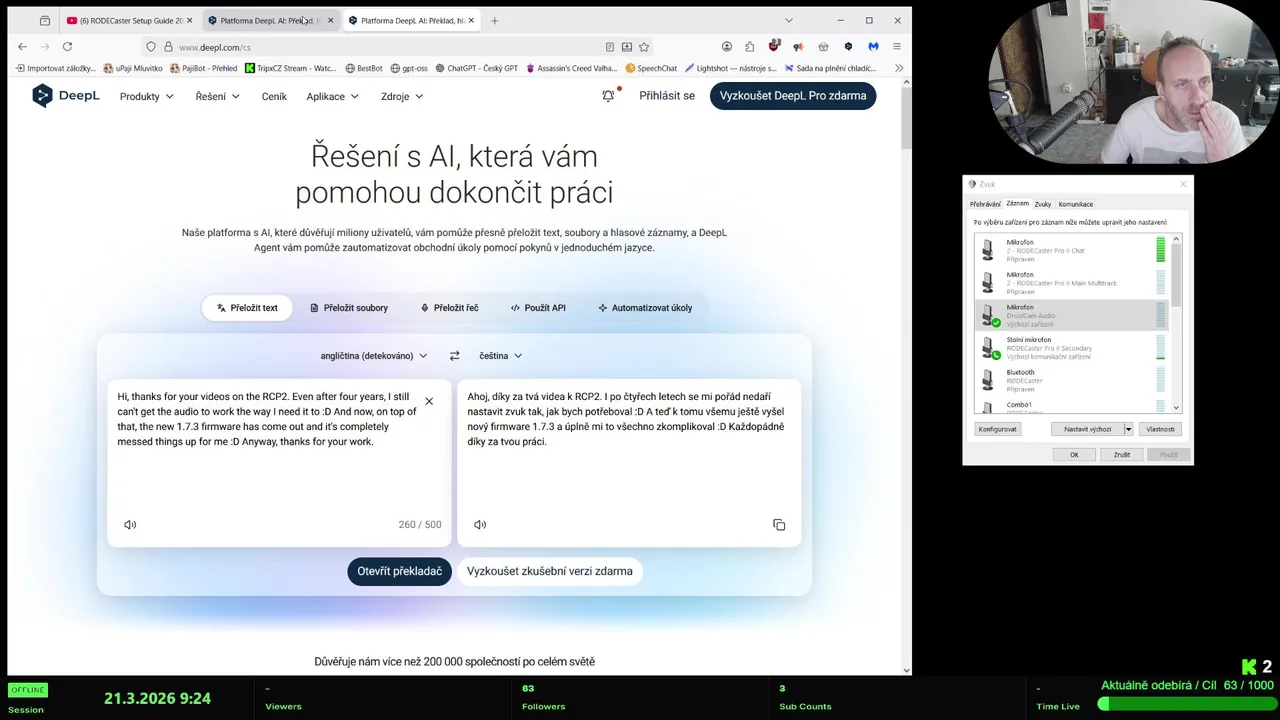Switch to Zvuky tab in Zvuk dialog
This screenshot has height=720, width=1280.
point(1043,204)
